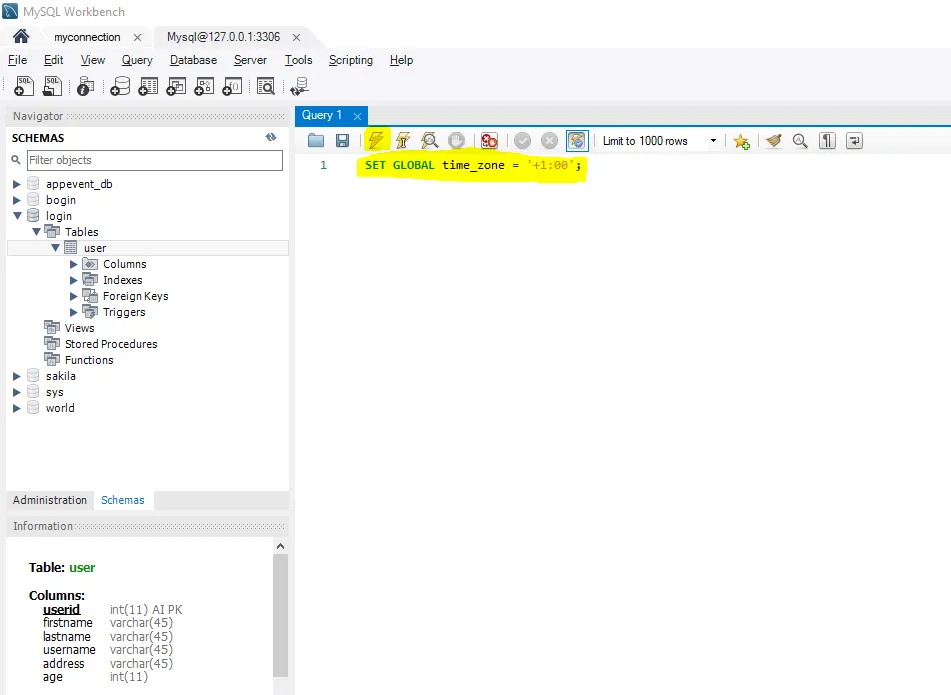This screenshot has width=951, height=695.
Task: Expand the sys schema
Action: [x=16, y=392]
